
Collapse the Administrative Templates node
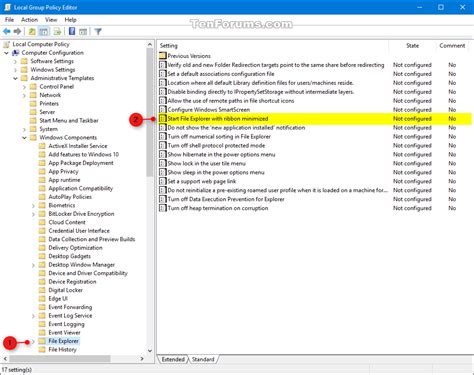[x=15, y=78]
